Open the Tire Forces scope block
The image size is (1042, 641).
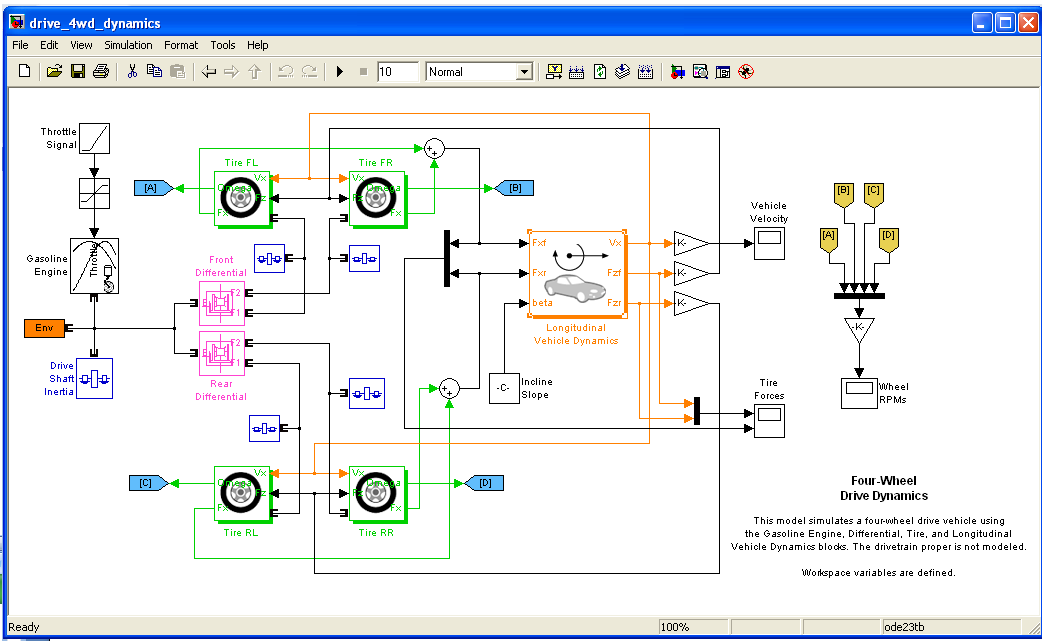[x=769, y=421]
